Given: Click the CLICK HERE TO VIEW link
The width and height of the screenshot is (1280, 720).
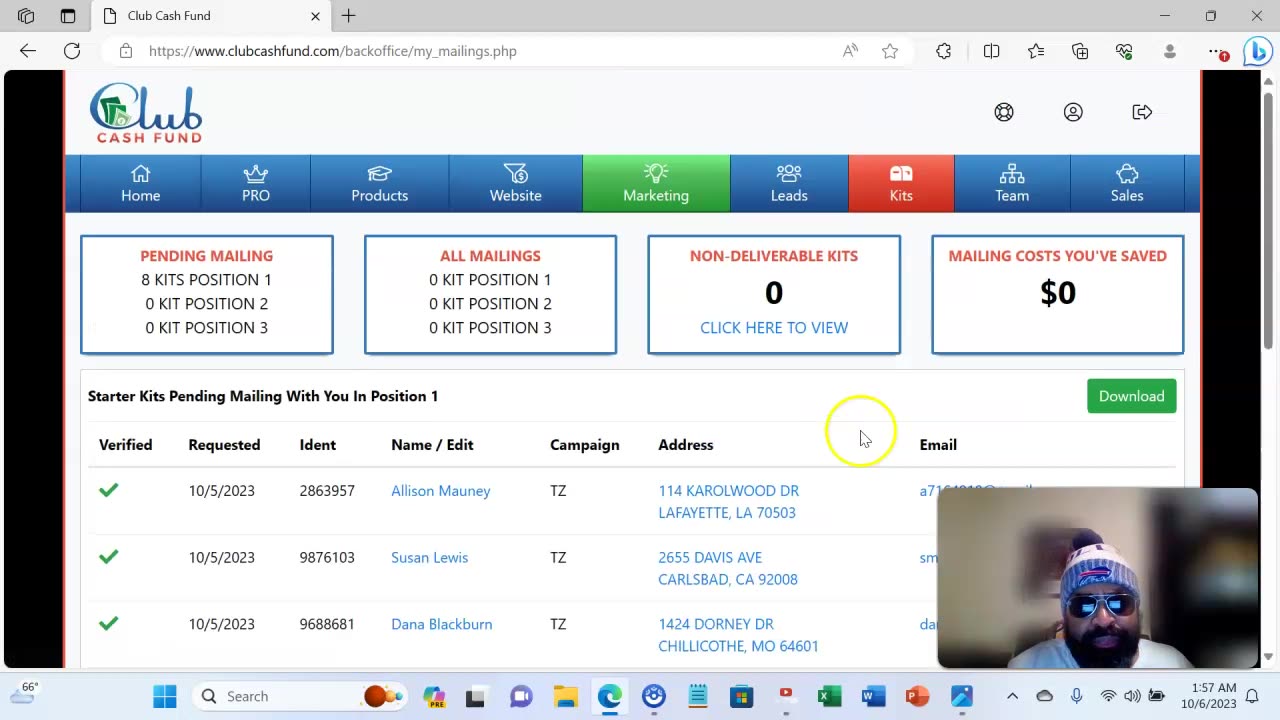Looking at the screenshot, I should coord(774,328).
